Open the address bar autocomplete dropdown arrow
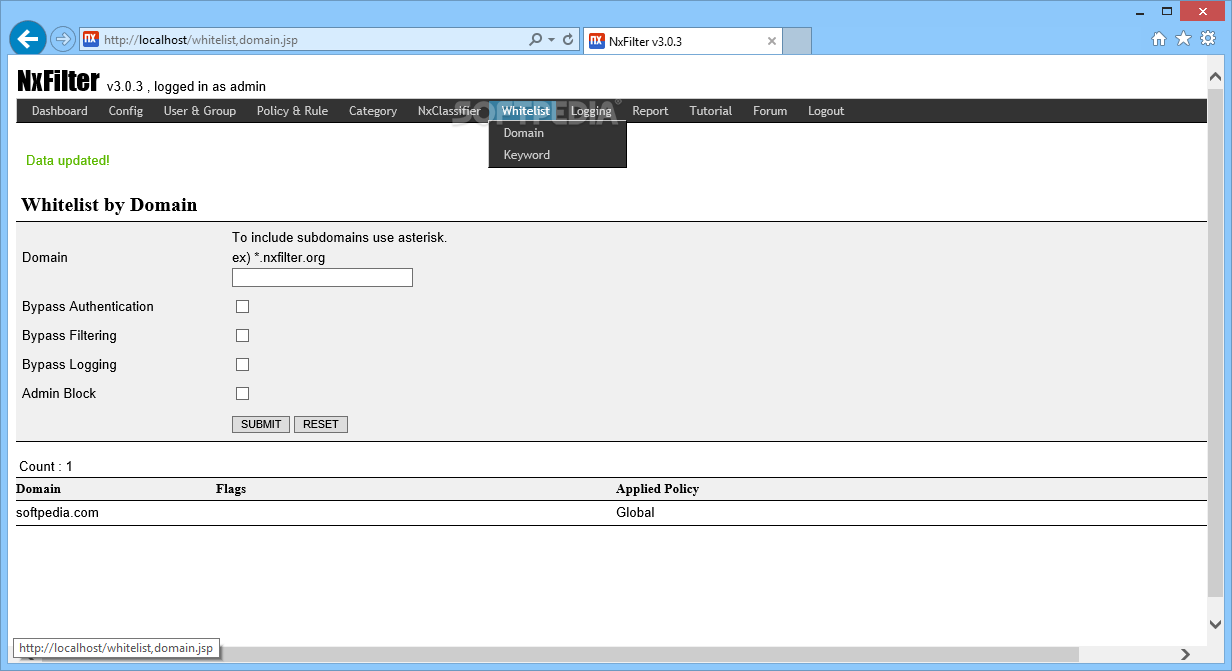 [x=551, y=40]
